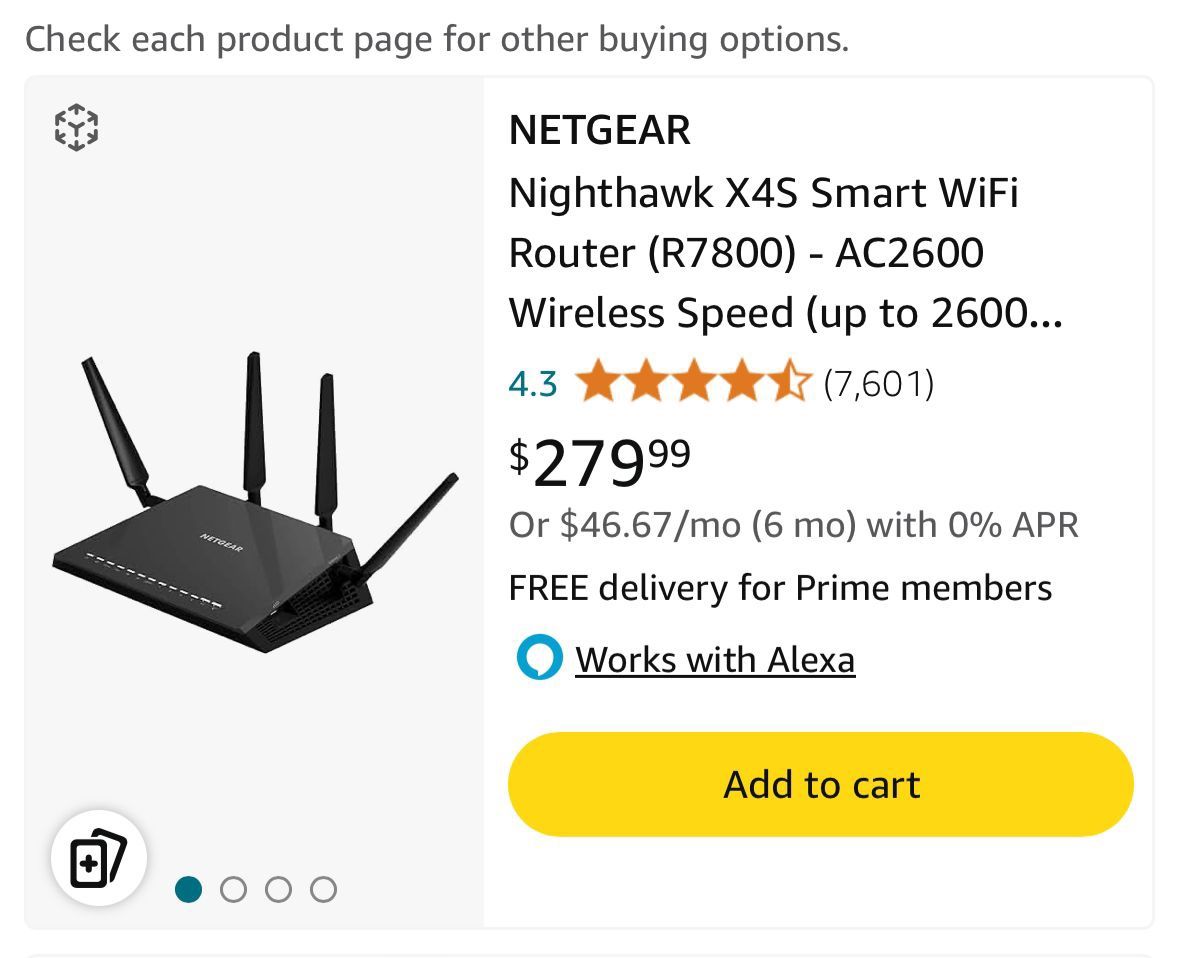Select the second carousel dot
Screen dimensions: 1179x958
(x=234, y=888)
